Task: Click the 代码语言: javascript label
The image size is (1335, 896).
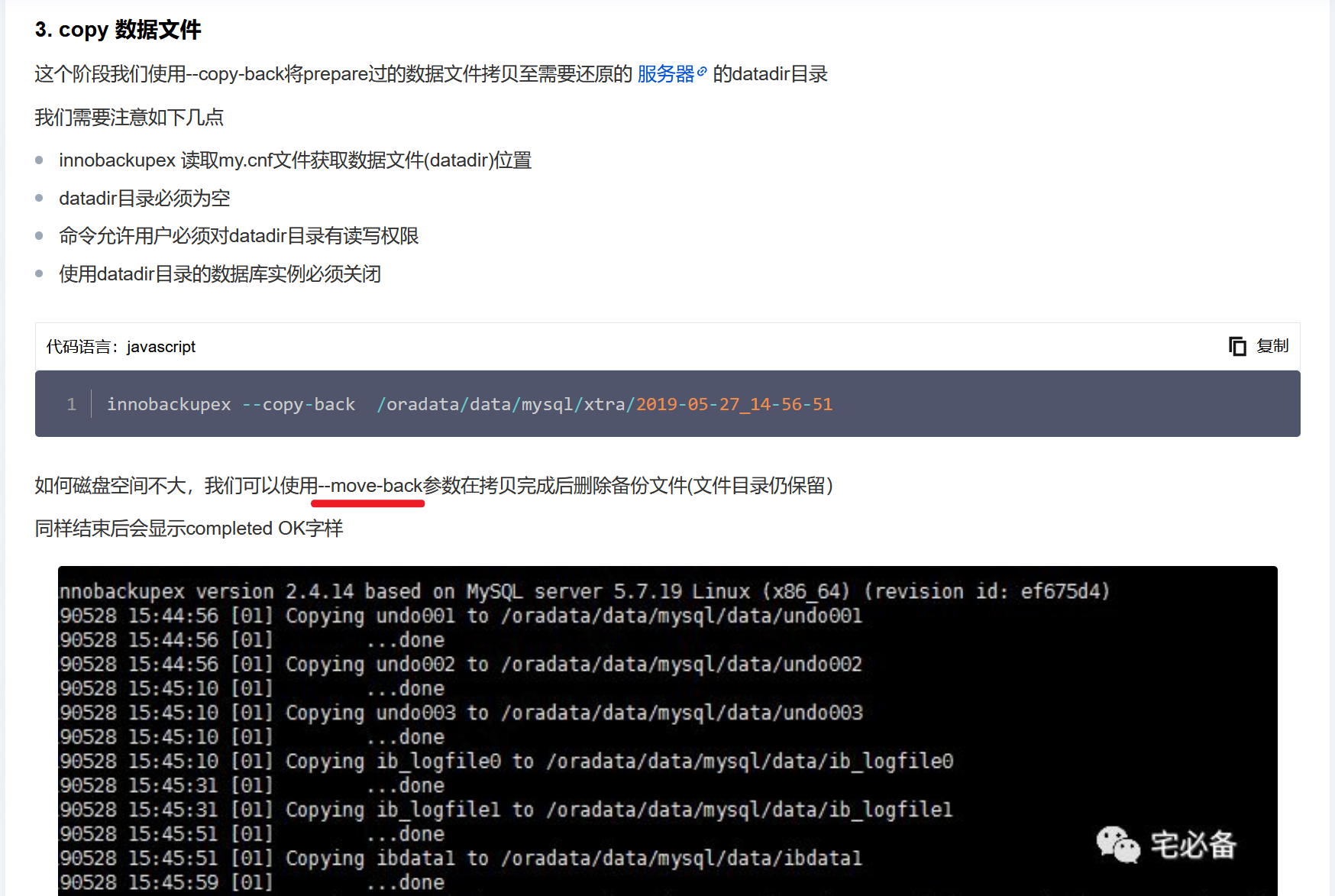Action: [x=121, y=347]
